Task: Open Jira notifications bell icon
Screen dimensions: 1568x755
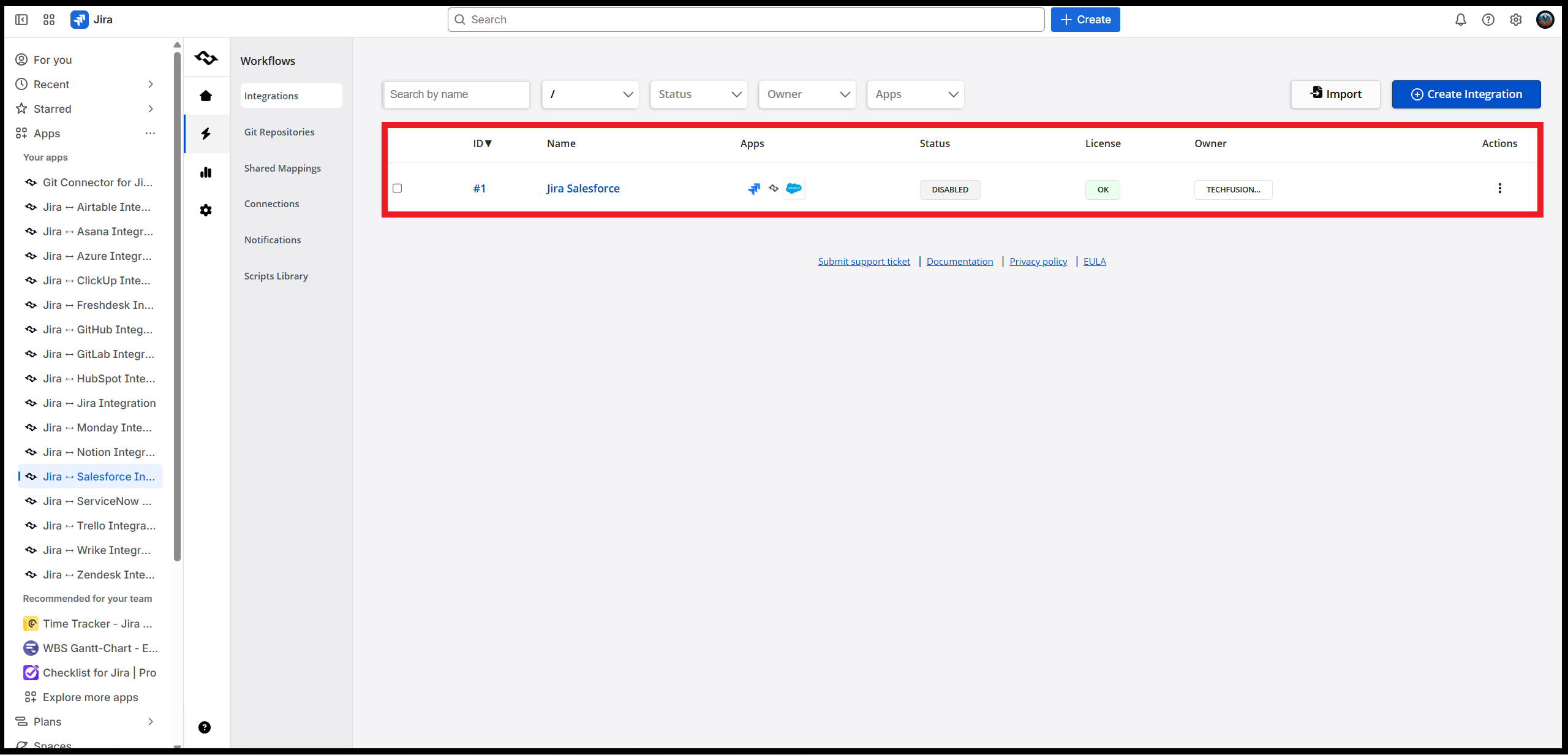Action: click(1461, 20)
